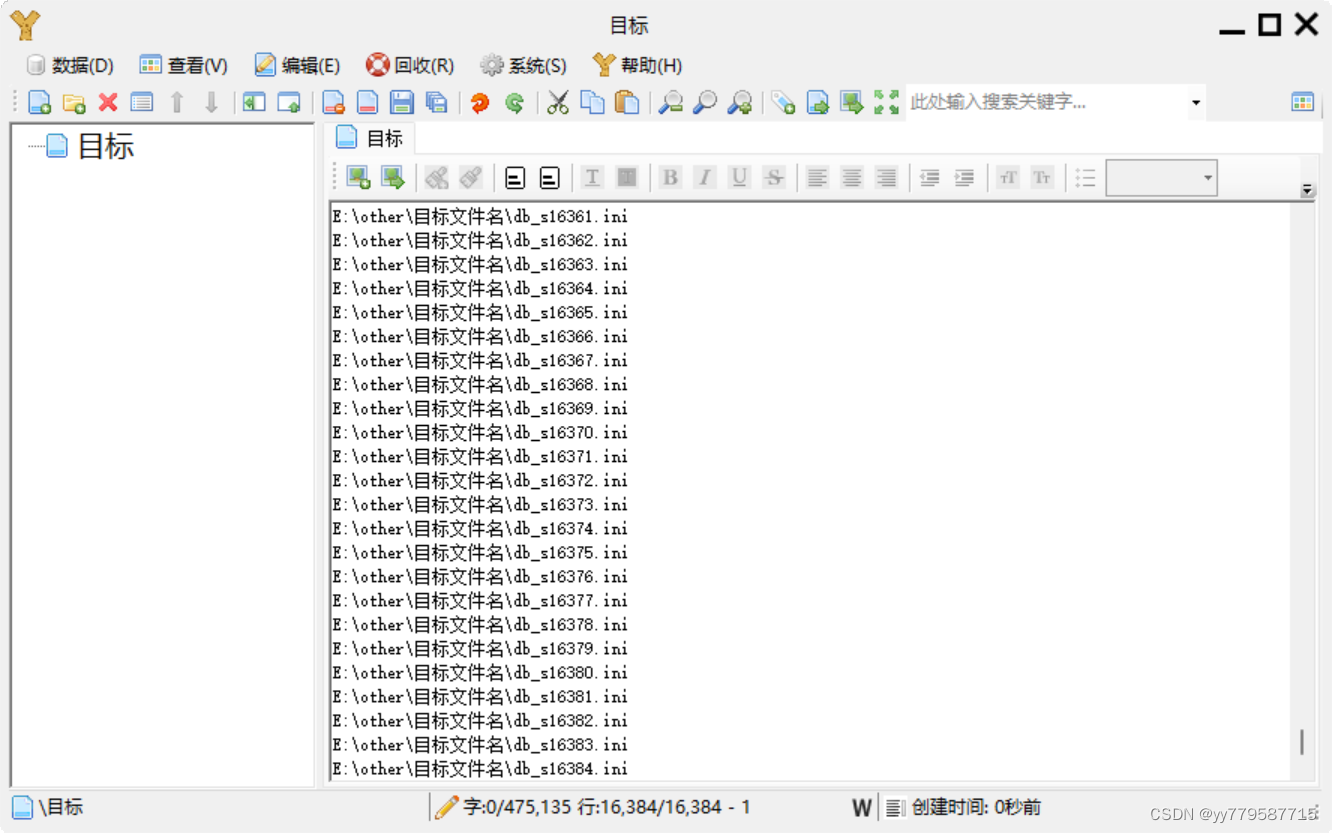
Task: Click editor's picture icon with green arrow
Action: point(393,178)
